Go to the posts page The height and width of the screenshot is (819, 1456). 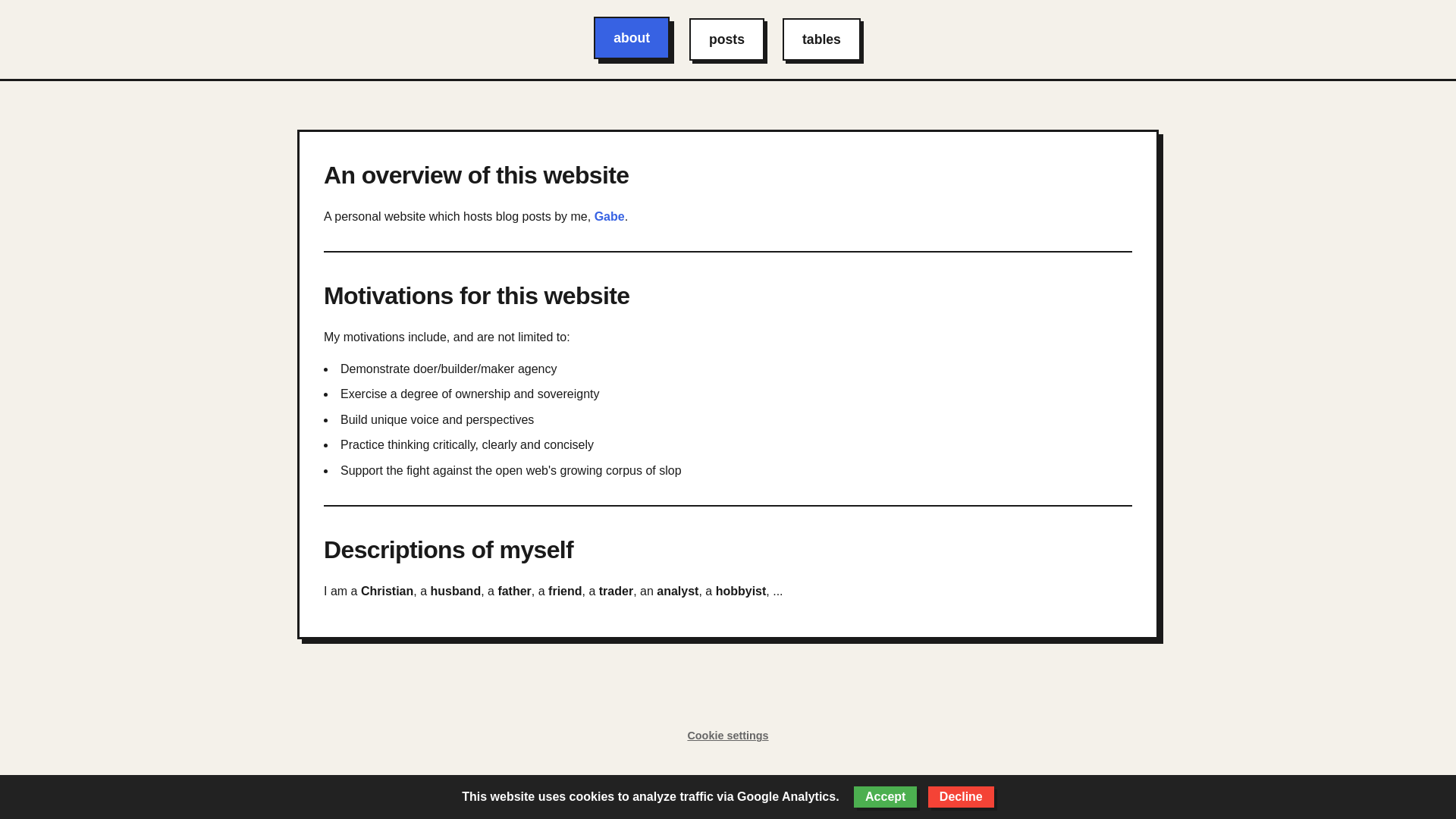click(x=726, y=39)
